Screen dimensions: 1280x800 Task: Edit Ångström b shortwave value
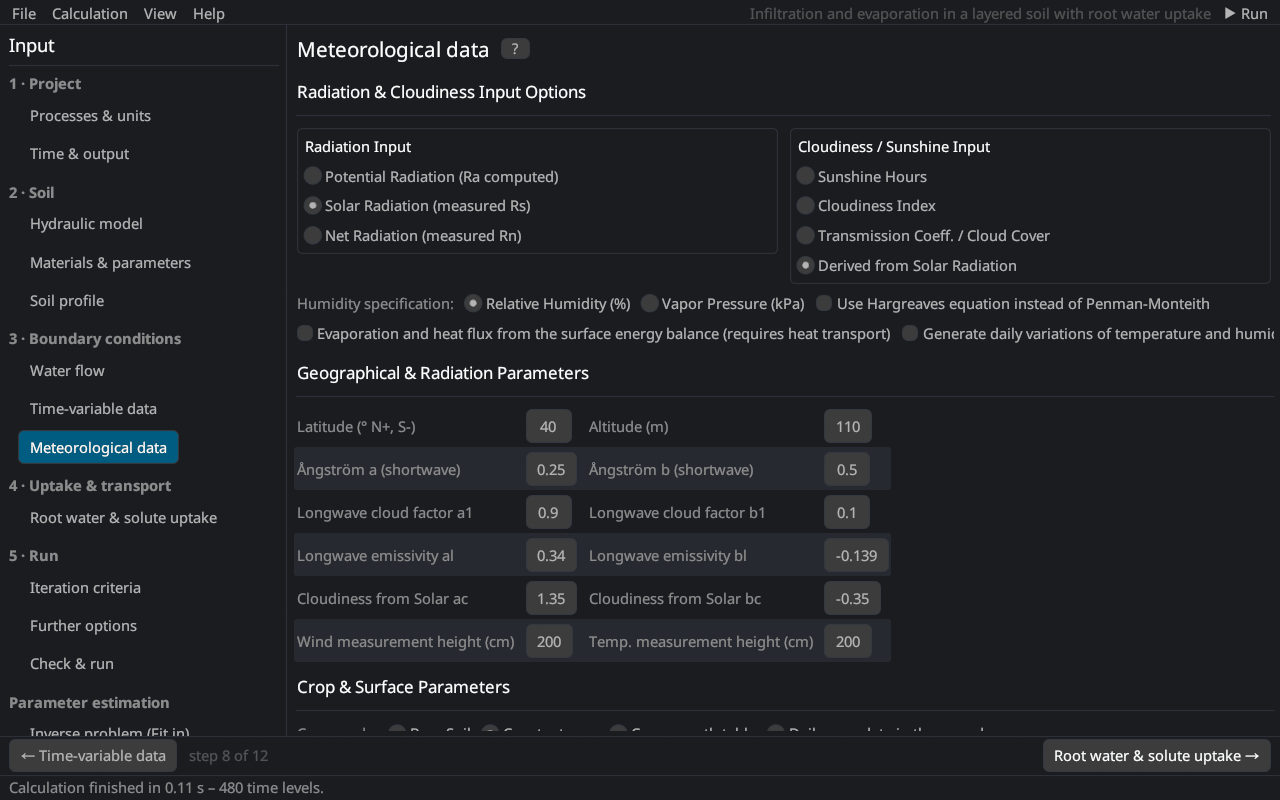(847, 469)
